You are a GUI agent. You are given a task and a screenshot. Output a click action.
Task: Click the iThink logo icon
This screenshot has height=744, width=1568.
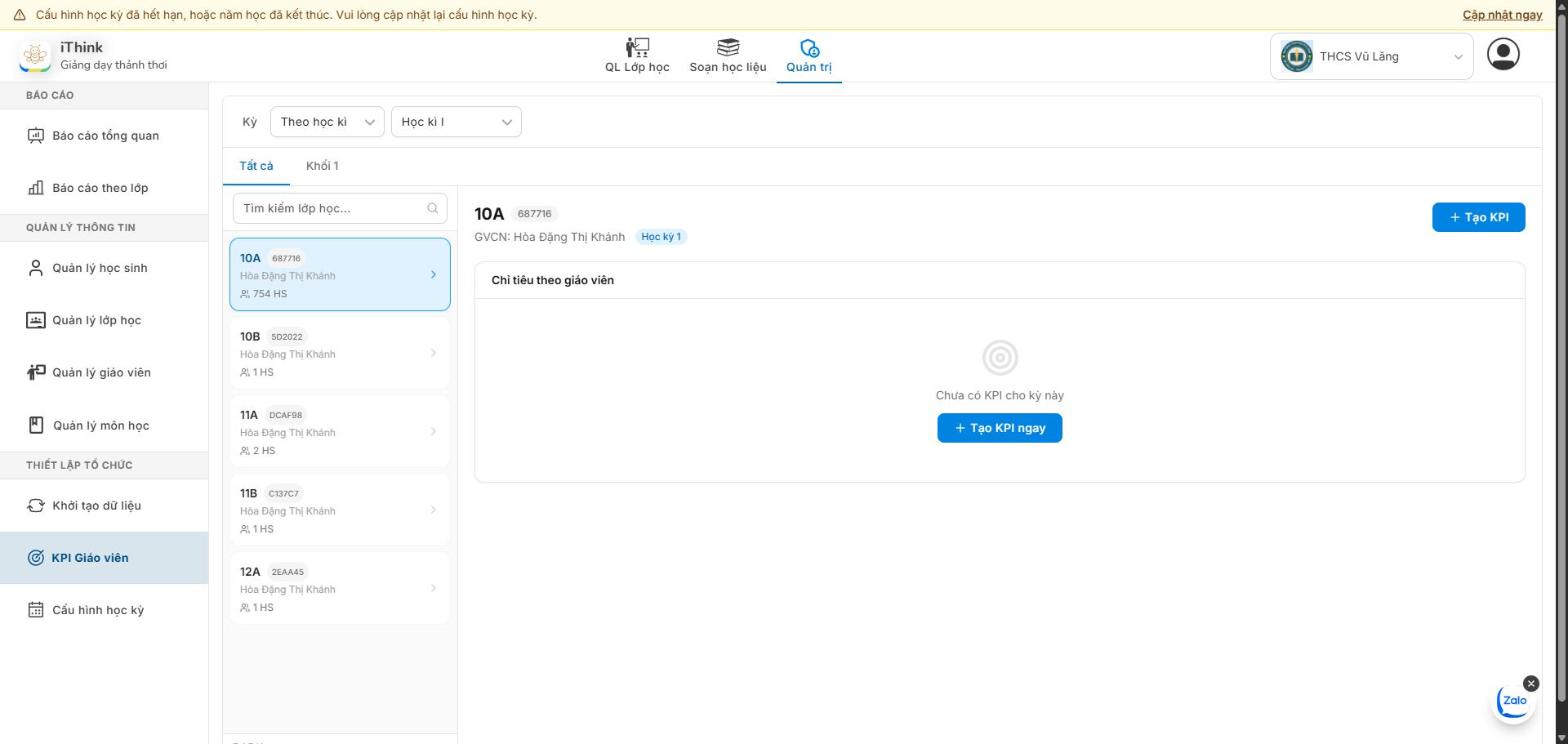click(x=35, y=56)
